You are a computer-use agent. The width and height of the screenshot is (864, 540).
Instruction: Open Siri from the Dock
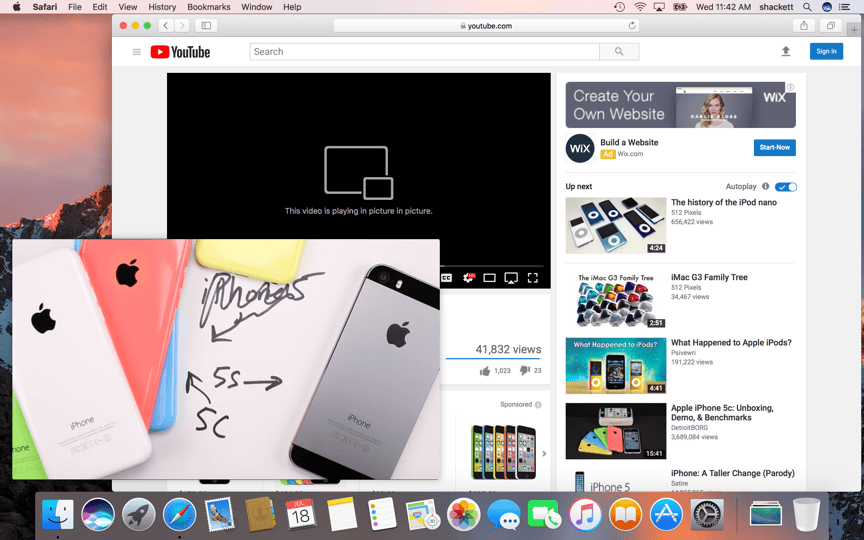[x=98, y=514]
